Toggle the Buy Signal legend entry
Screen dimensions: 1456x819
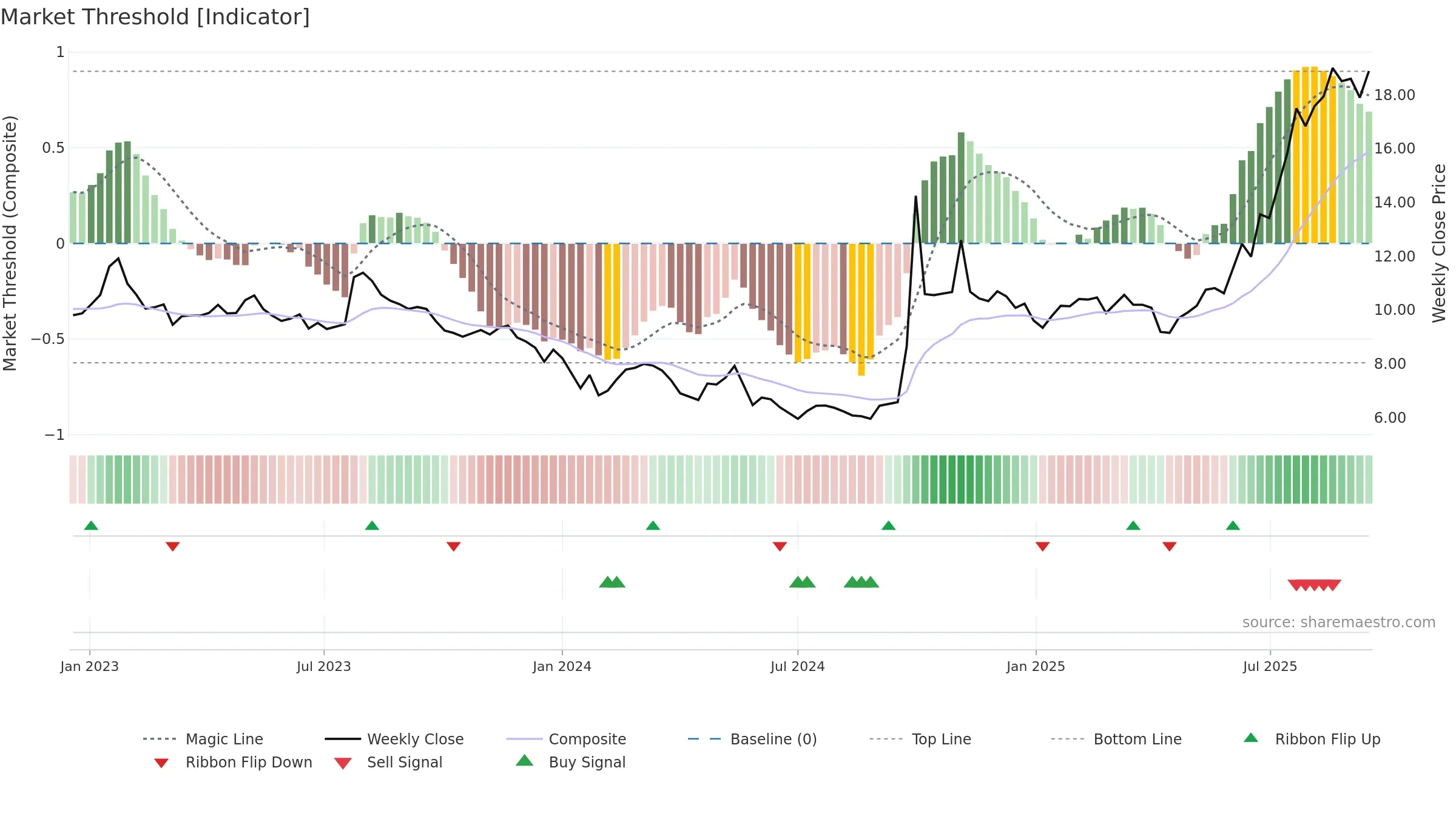pyautogui.click(x=570, y=762)
